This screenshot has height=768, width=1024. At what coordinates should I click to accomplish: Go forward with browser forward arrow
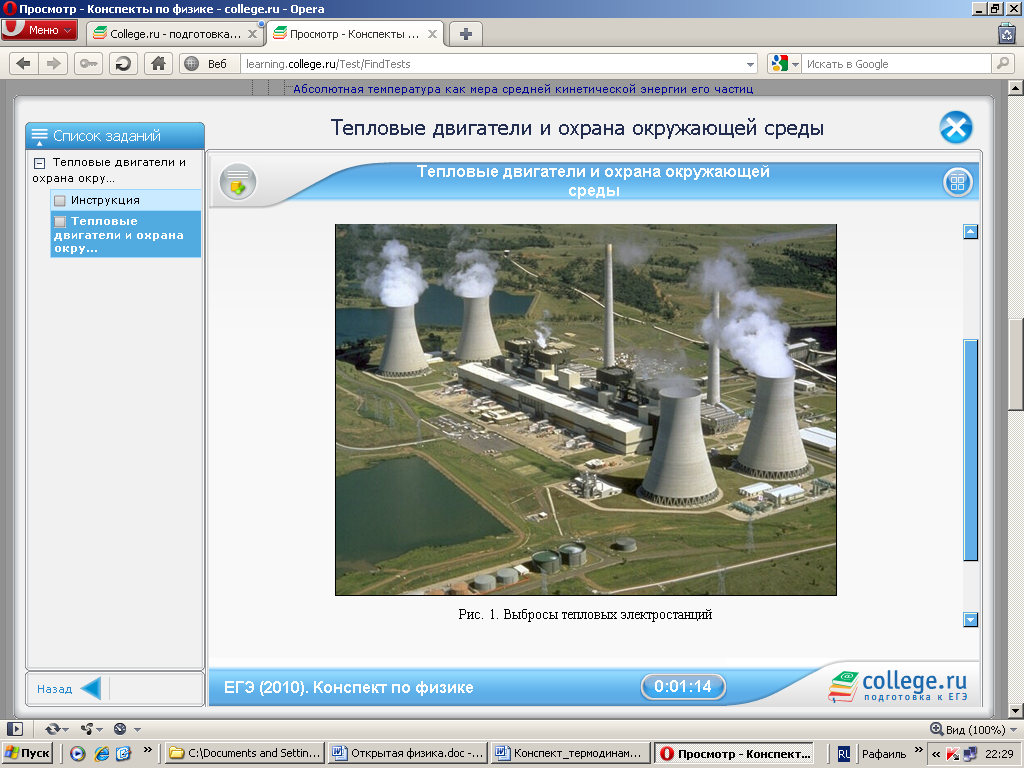54,63
